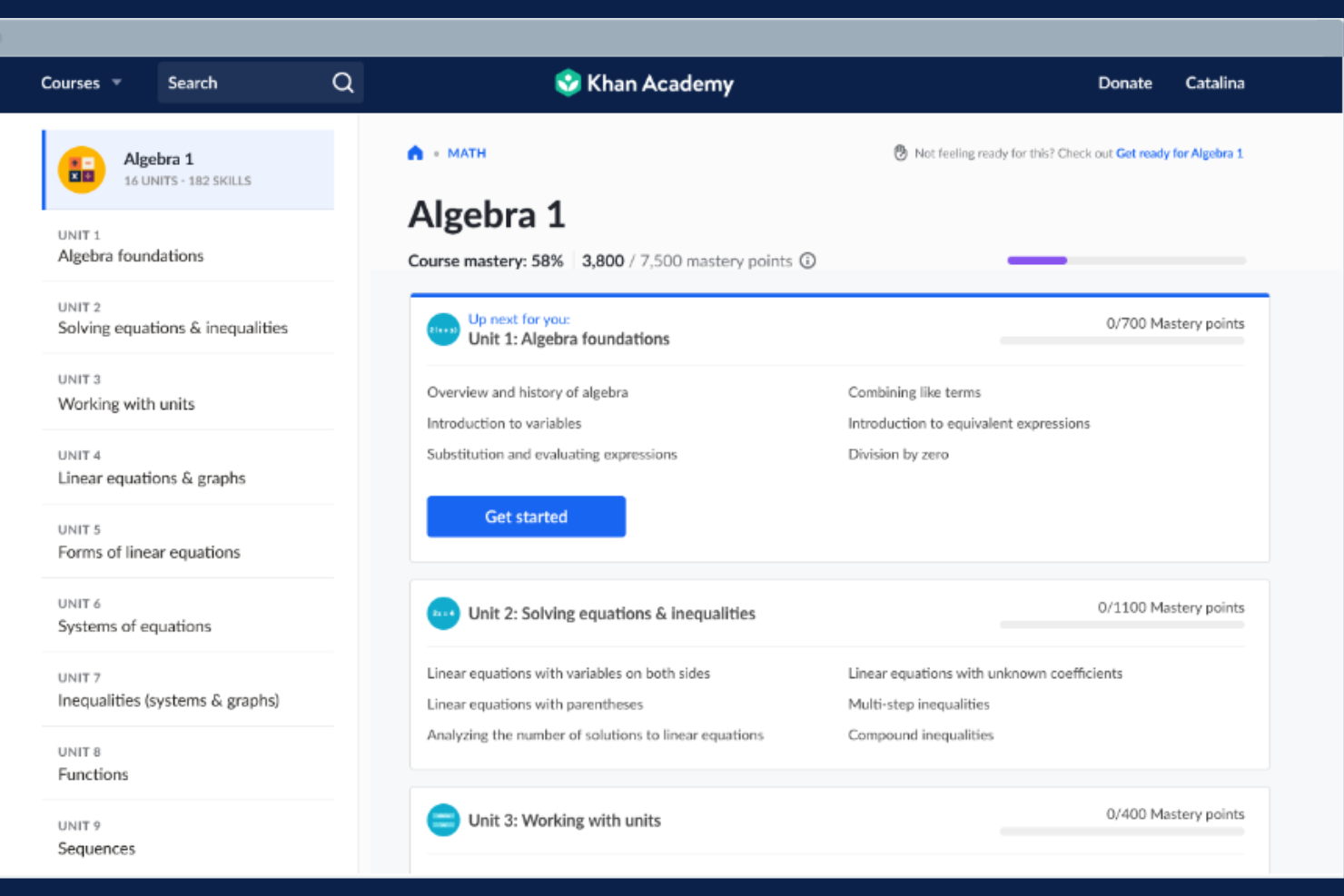Click the Courses dropdown arrow

coord(116,83)
